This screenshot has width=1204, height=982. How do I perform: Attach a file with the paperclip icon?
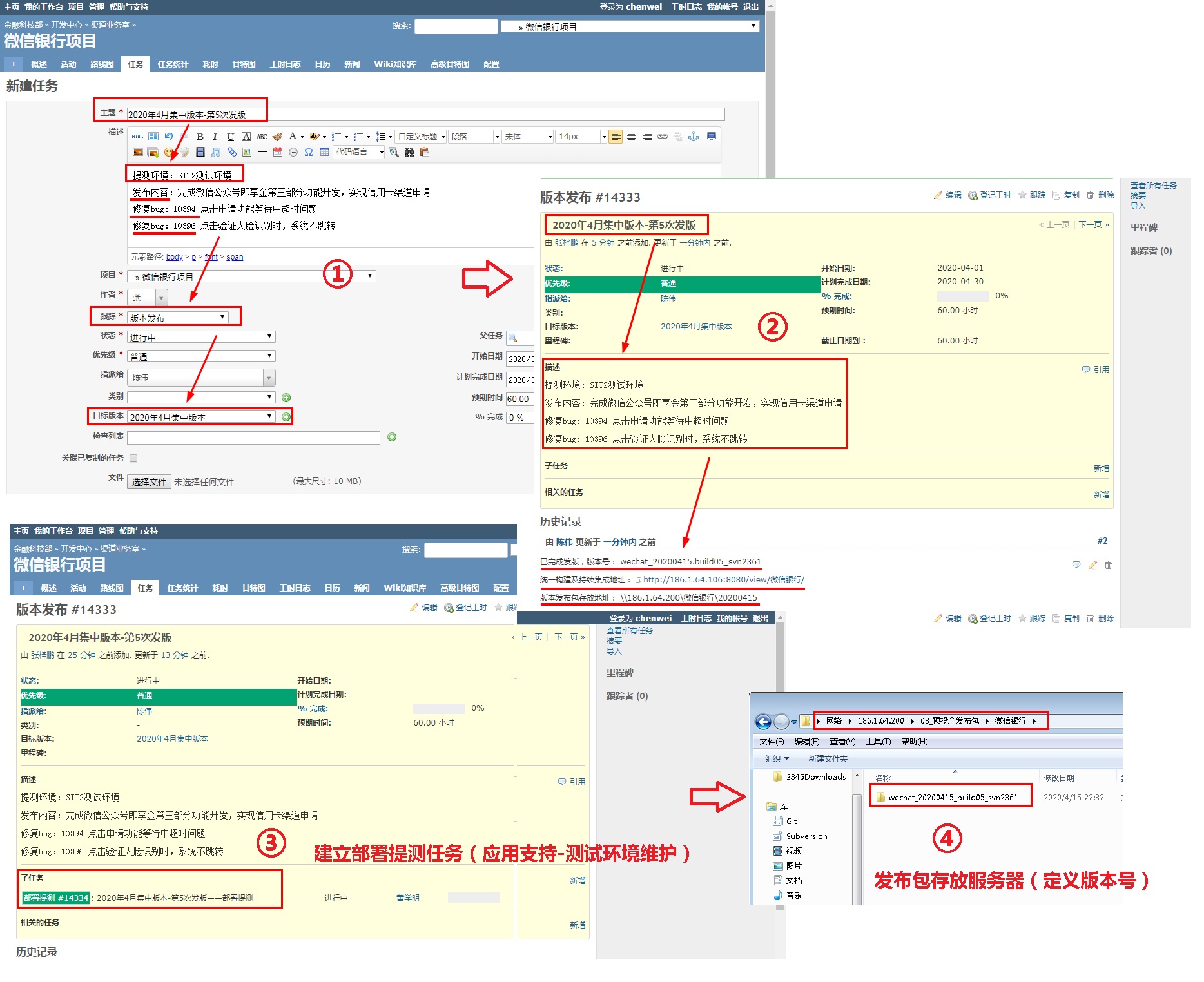click(x=232, y=152)
